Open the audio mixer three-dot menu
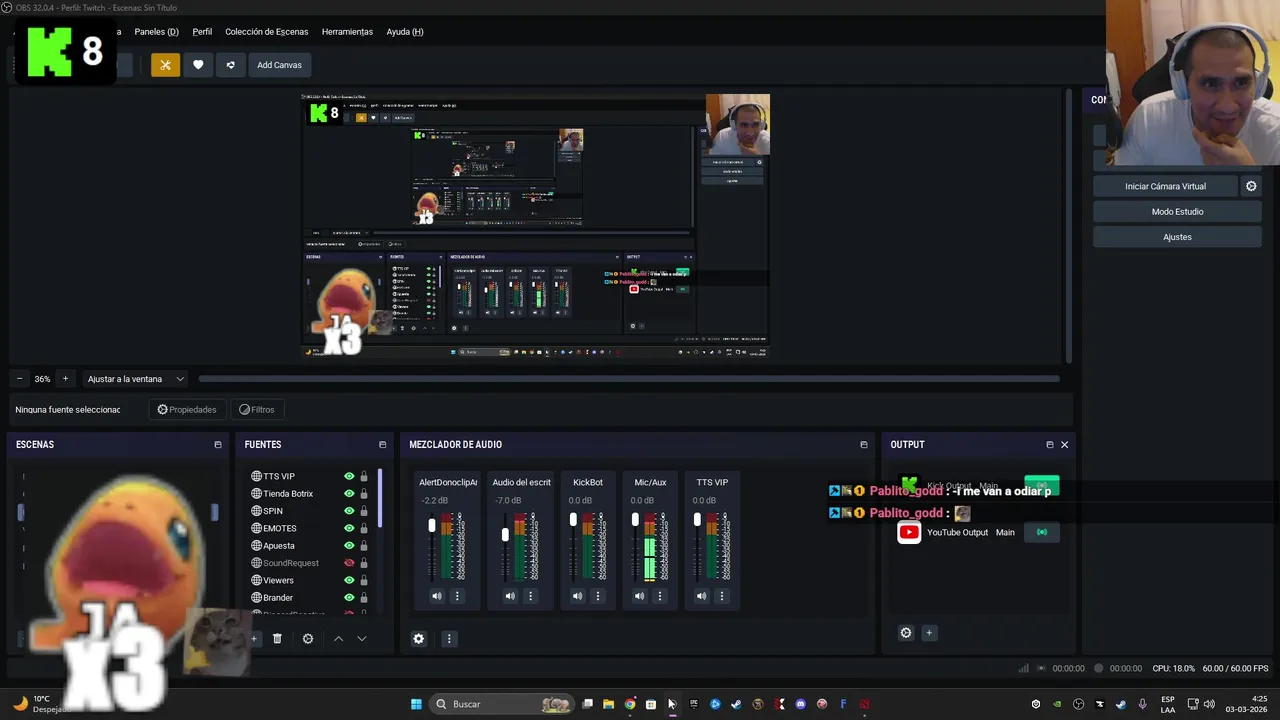The width and height of the screenshot is (1280, 720). point(449,639)
